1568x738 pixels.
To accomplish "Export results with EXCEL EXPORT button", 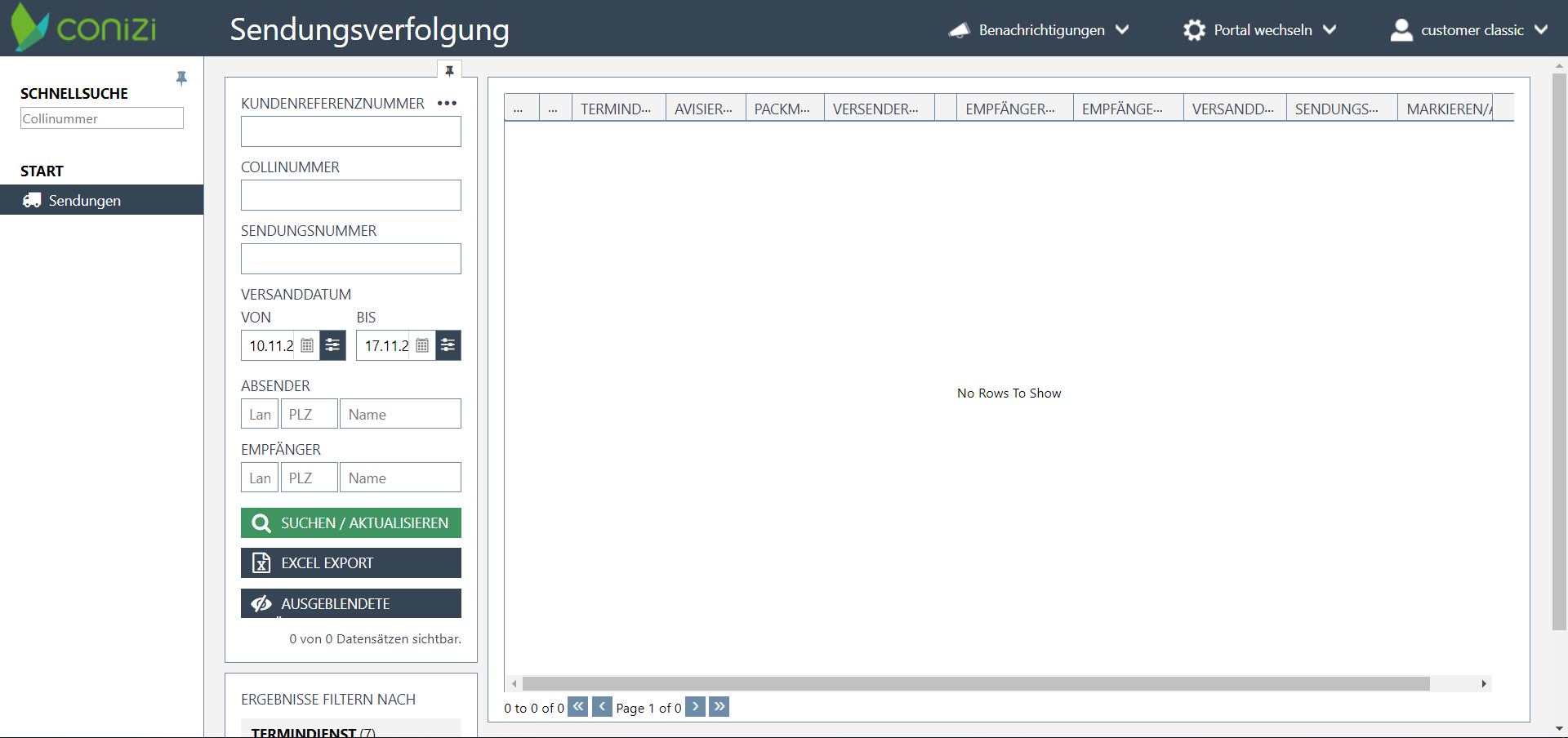I will click(x=350, y=563).
